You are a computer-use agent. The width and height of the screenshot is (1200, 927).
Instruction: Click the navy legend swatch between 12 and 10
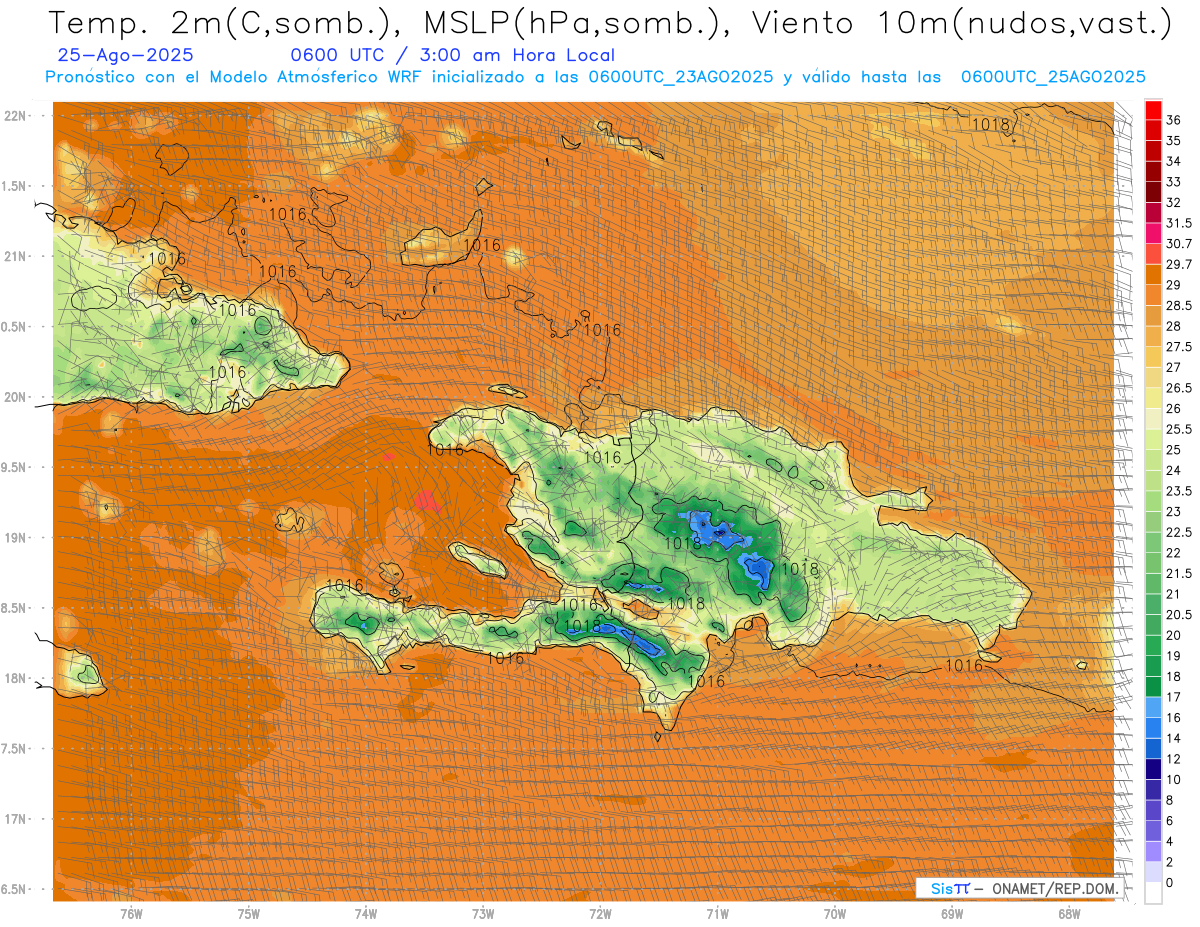tap(1153, 769)
